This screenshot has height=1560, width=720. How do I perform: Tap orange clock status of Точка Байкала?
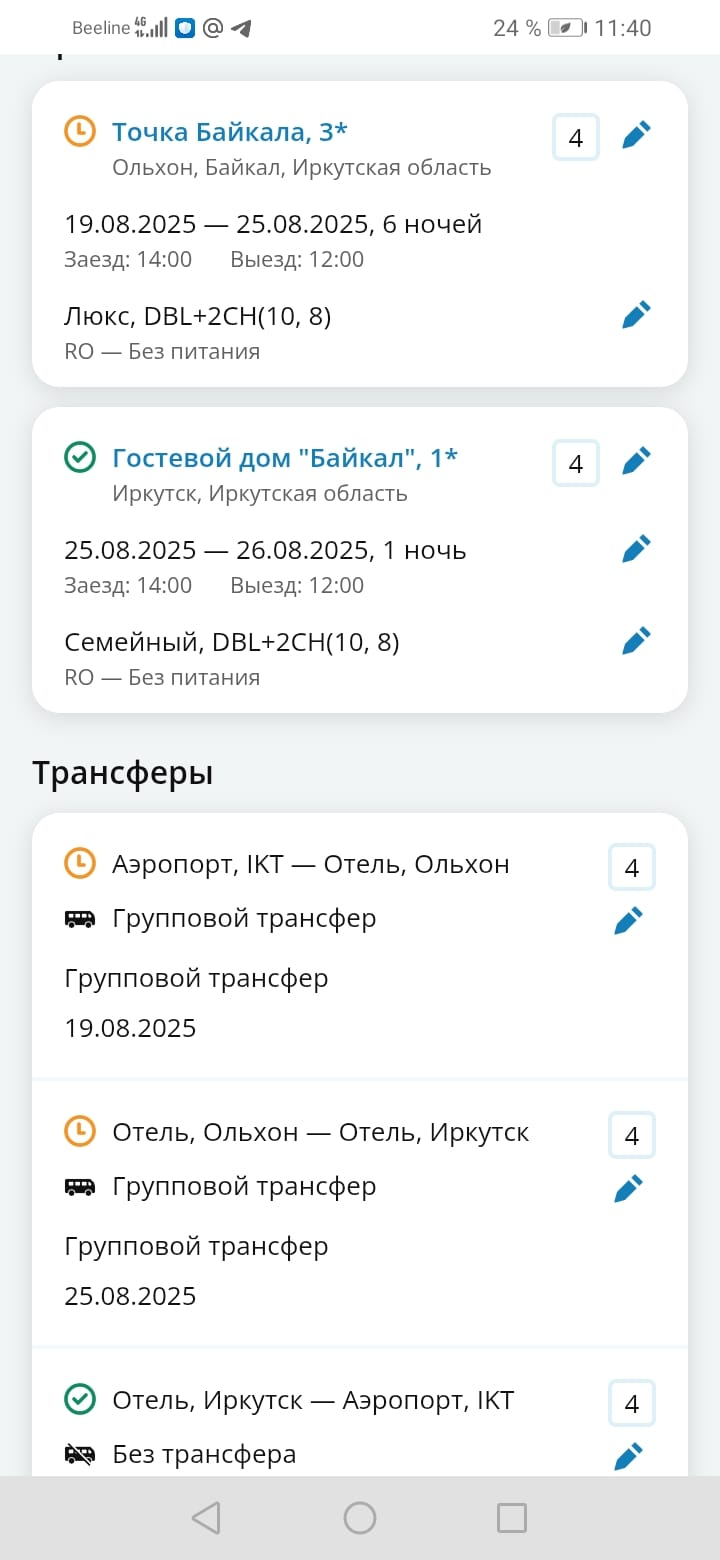click(x=80, y=131)
